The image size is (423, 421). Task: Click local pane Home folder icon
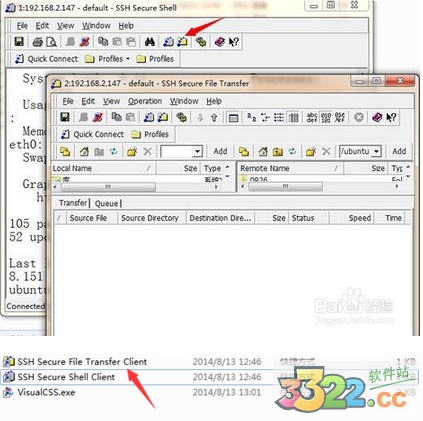(x=84, y=152)
